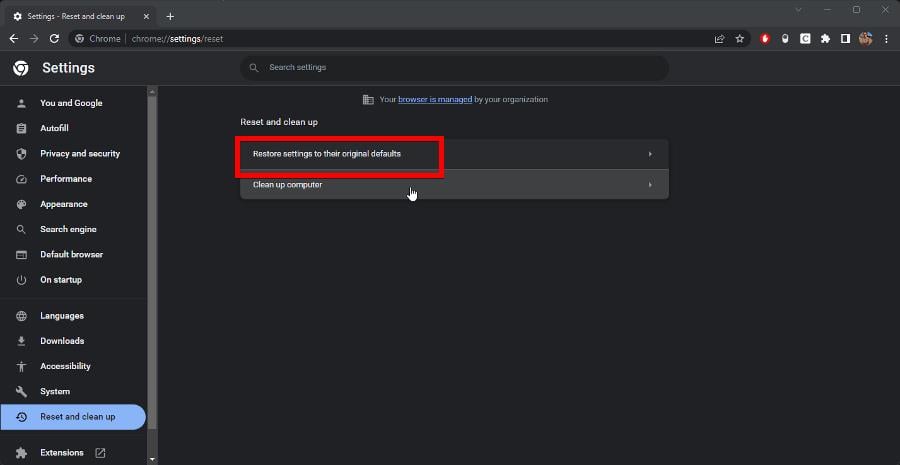Click the share page icon in address bar
Image resolution: width=900 pixels, height=465 pixels.
(719, 38)
